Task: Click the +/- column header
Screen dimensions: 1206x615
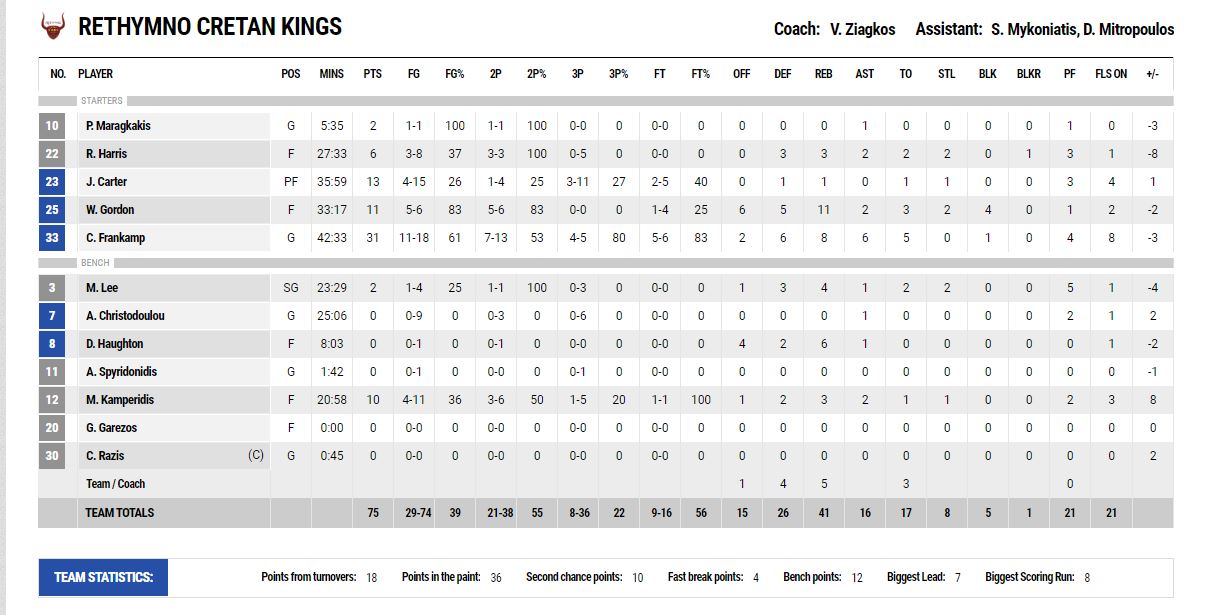Action: click(x=1152, y=74)
